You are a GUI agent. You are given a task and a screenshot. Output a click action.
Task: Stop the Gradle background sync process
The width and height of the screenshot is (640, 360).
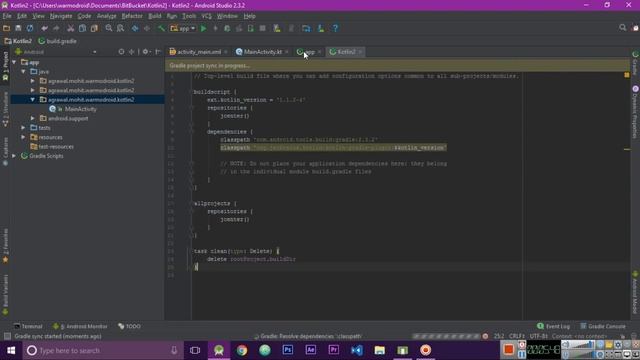[485, 336]
